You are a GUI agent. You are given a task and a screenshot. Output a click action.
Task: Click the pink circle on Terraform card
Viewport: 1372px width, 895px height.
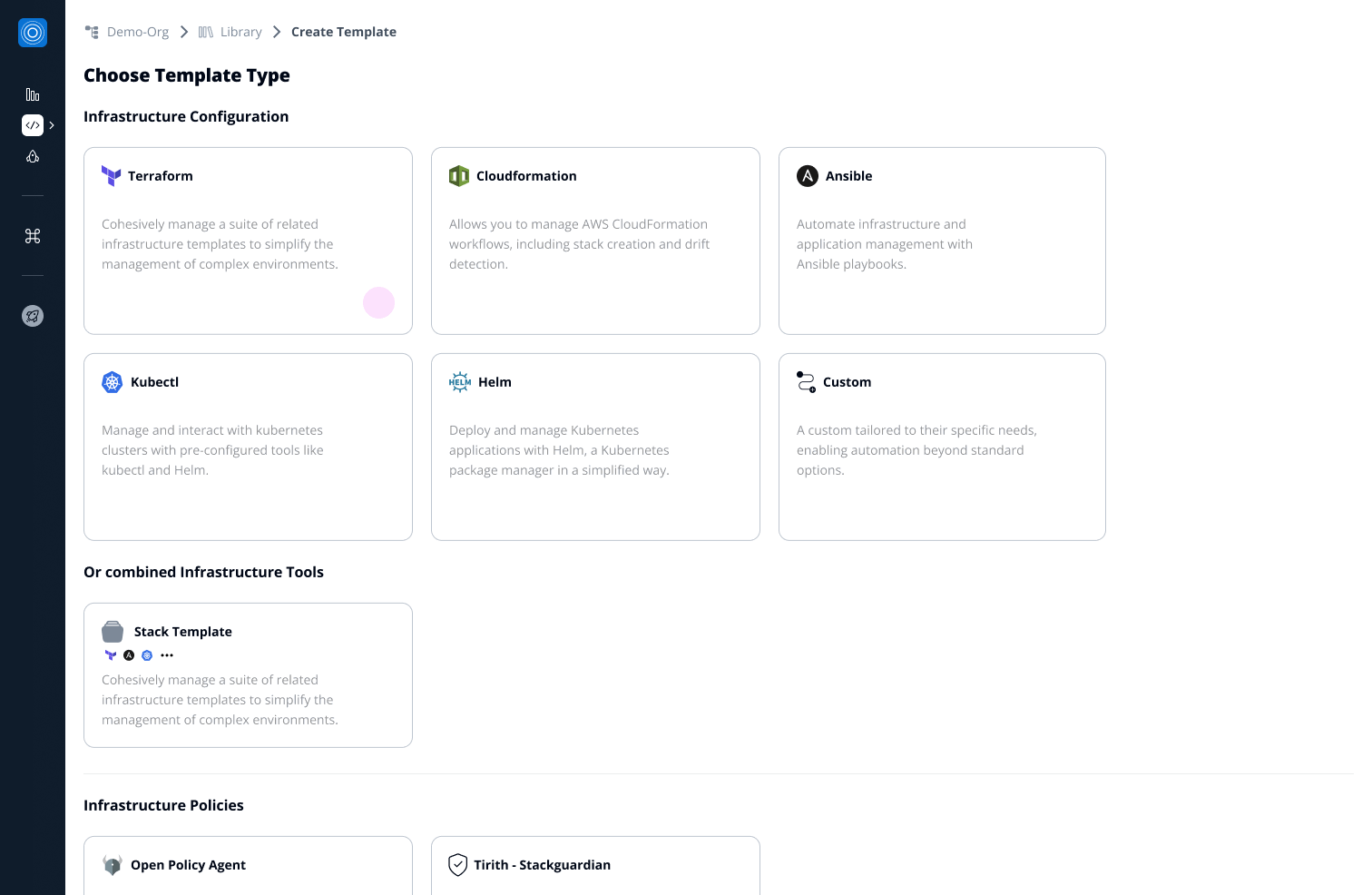coord(378,302)
